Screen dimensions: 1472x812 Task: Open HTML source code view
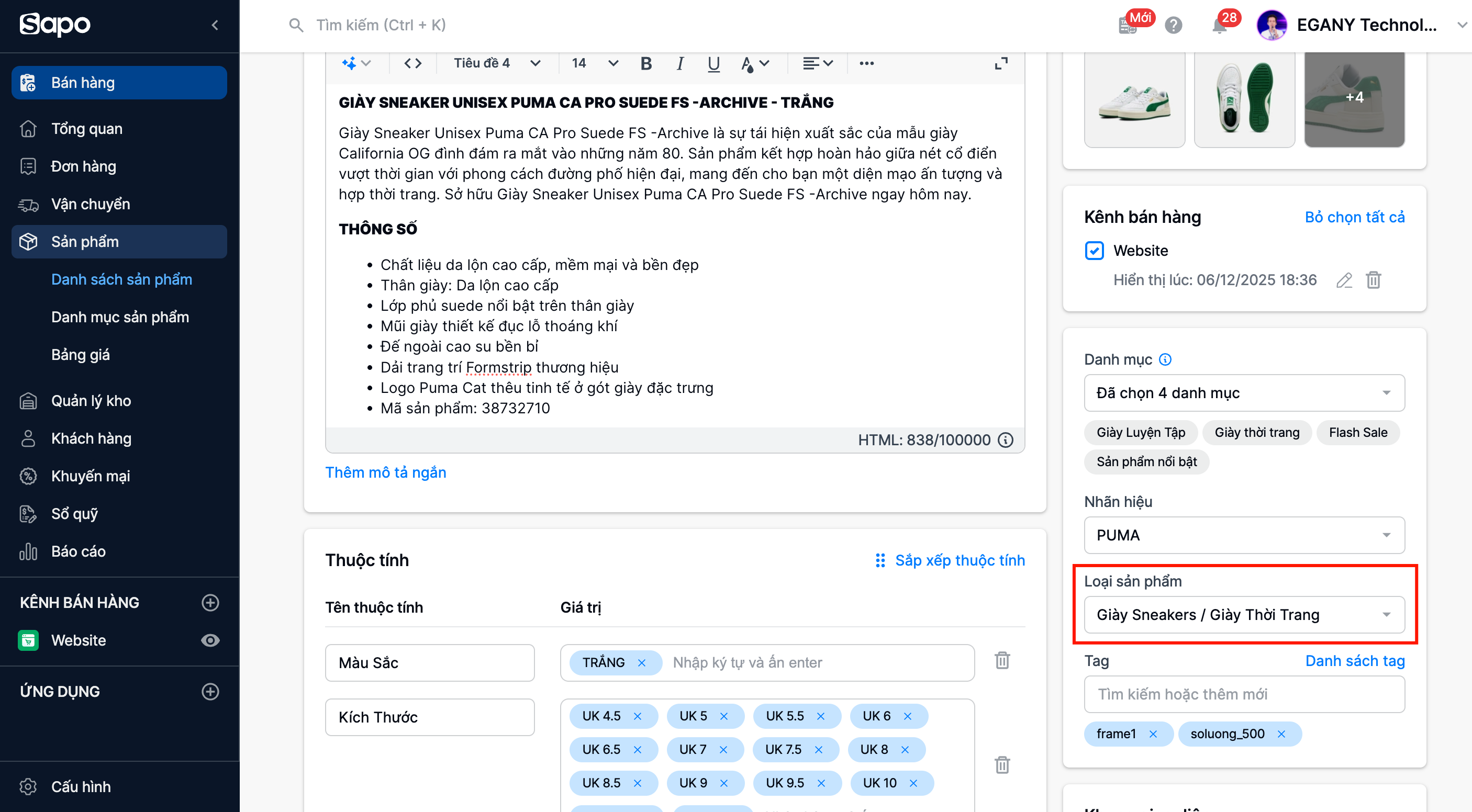[412, 63]
